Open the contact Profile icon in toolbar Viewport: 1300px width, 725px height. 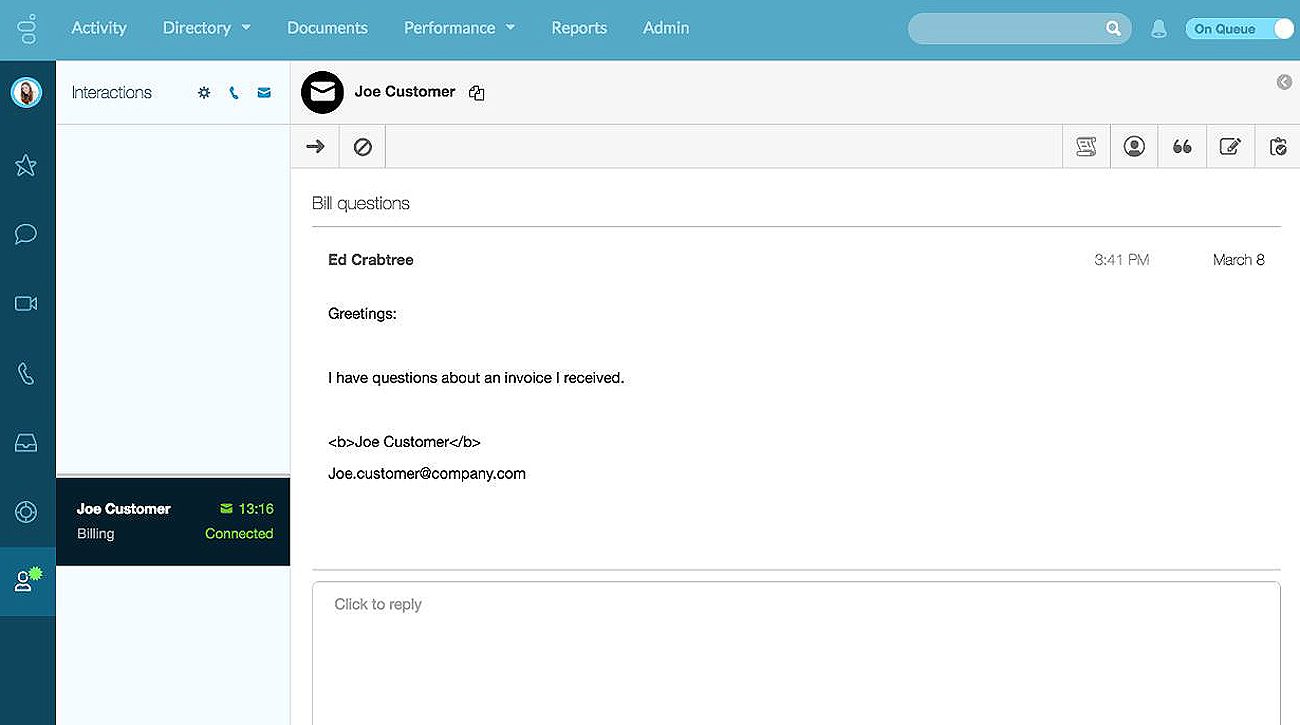tap(1134, 147)
